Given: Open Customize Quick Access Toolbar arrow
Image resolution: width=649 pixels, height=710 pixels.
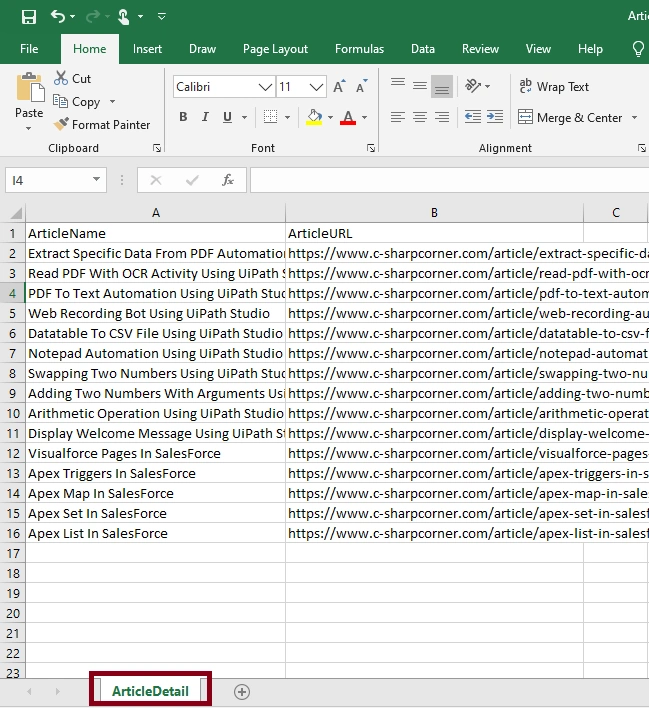Looking at the screenshot, I should [x=162, y=17].
